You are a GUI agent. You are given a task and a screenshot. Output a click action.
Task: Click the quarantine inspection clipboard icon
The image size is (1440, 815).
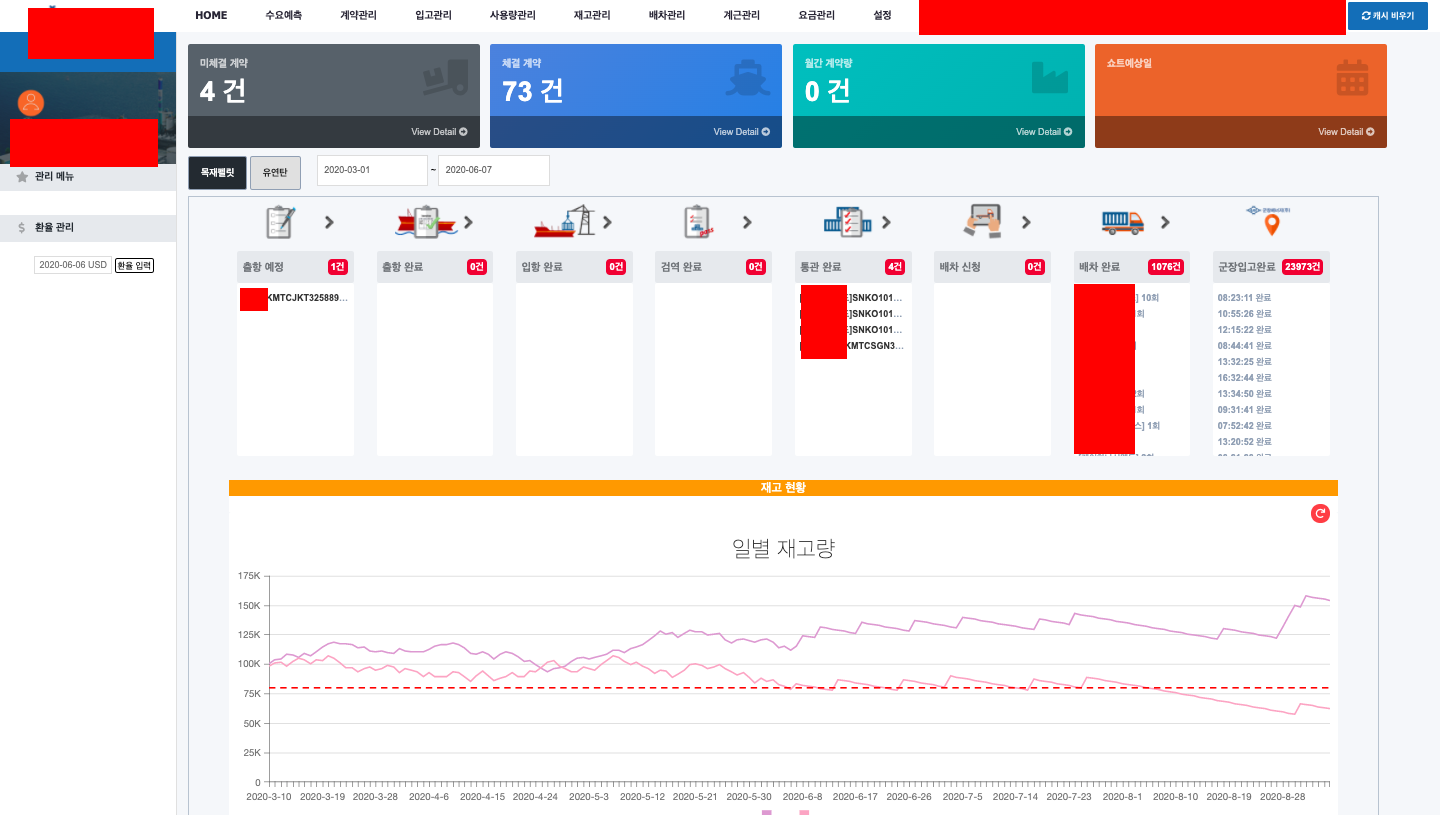pyautogui.click(x=699, y=222)
